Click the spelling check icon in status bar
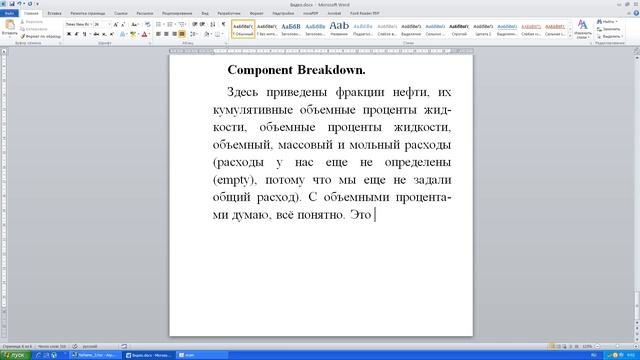This screenshot has width=640, height=360. 75,346
